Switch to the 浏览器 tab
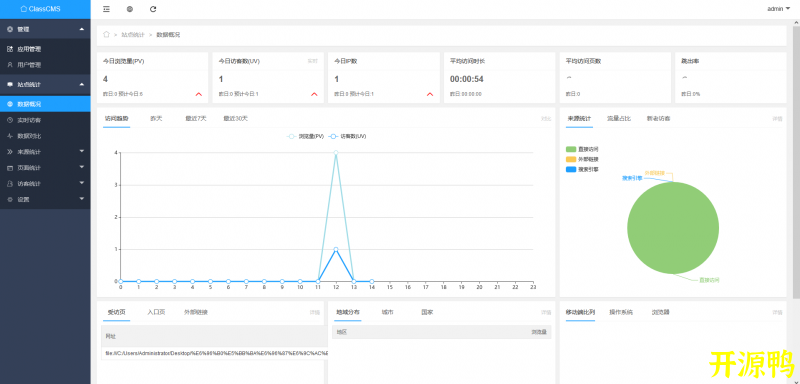 pyautogui.click(x=660, y=312)
